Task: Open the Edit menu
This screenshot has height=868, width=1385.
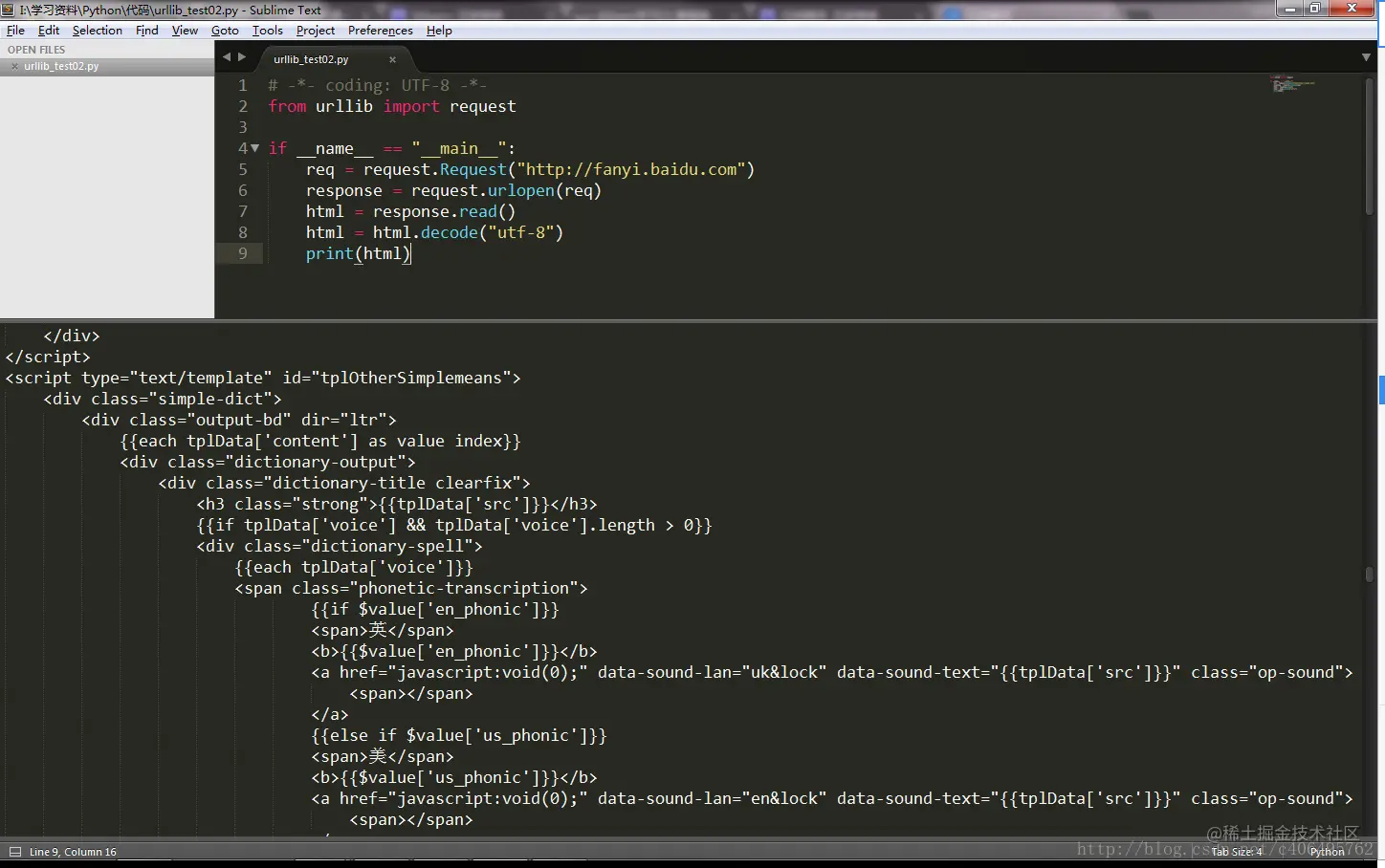Action: click(x=49, y=31)
